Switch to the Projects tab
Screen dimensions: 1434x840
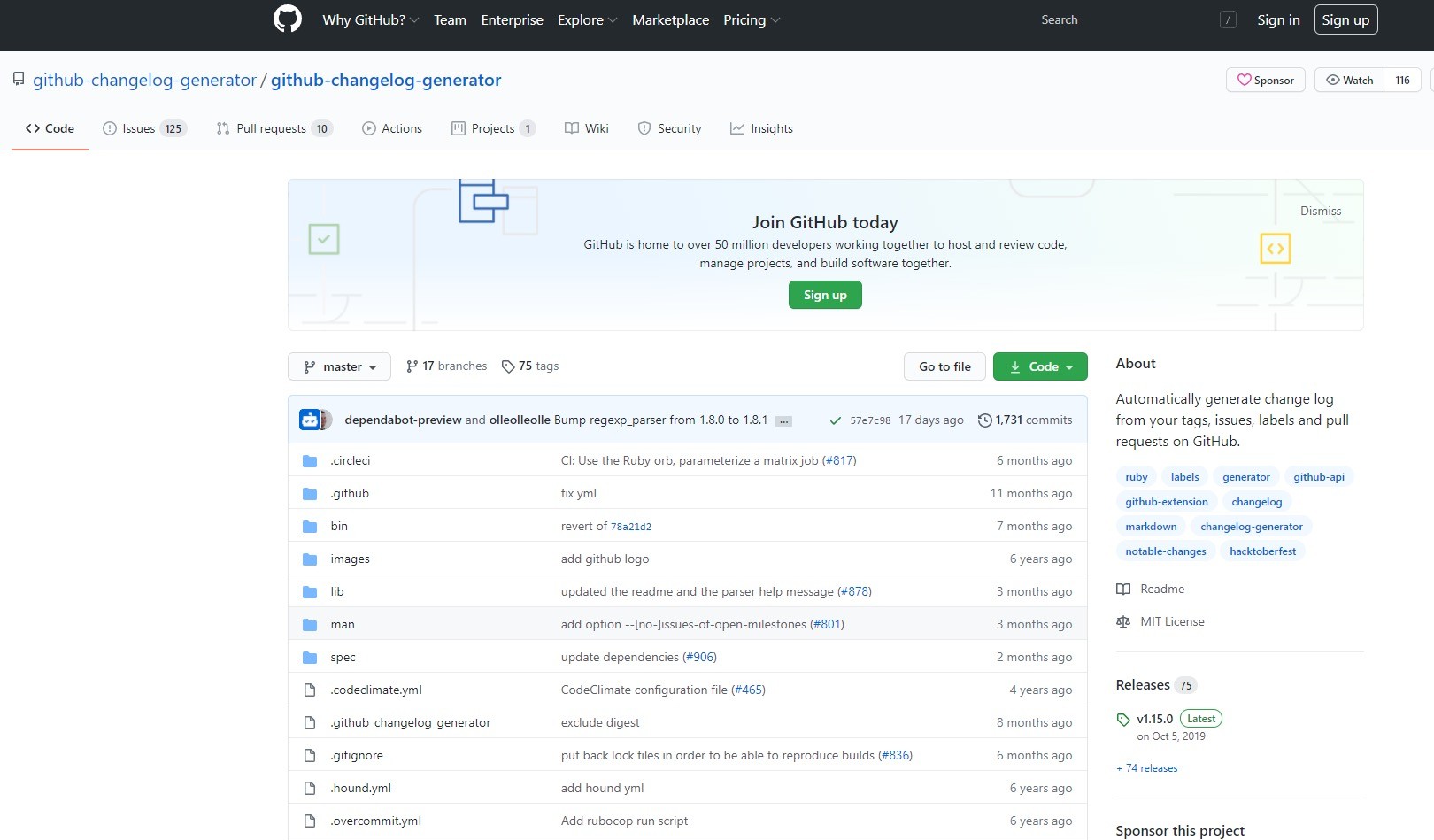(x=493, y=128)
